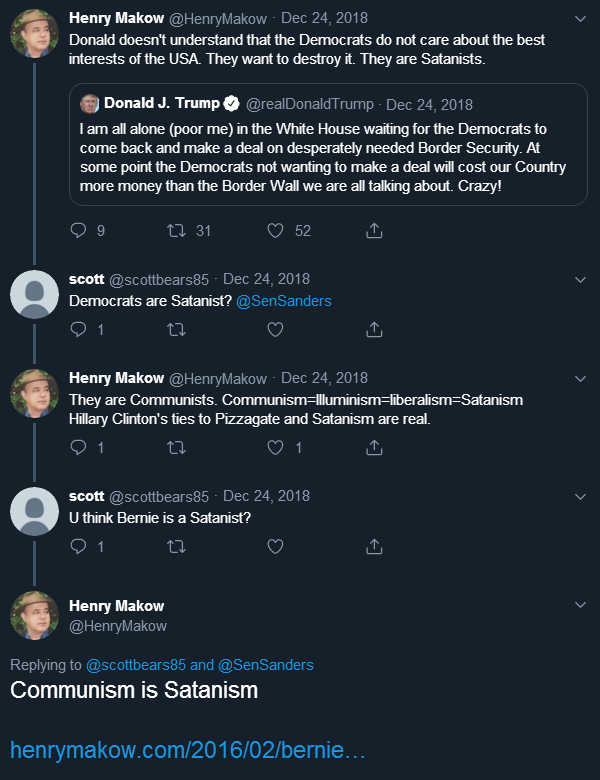
Task: Click the @SenSanders mention in scott's tweet
Action: point(283,301)
